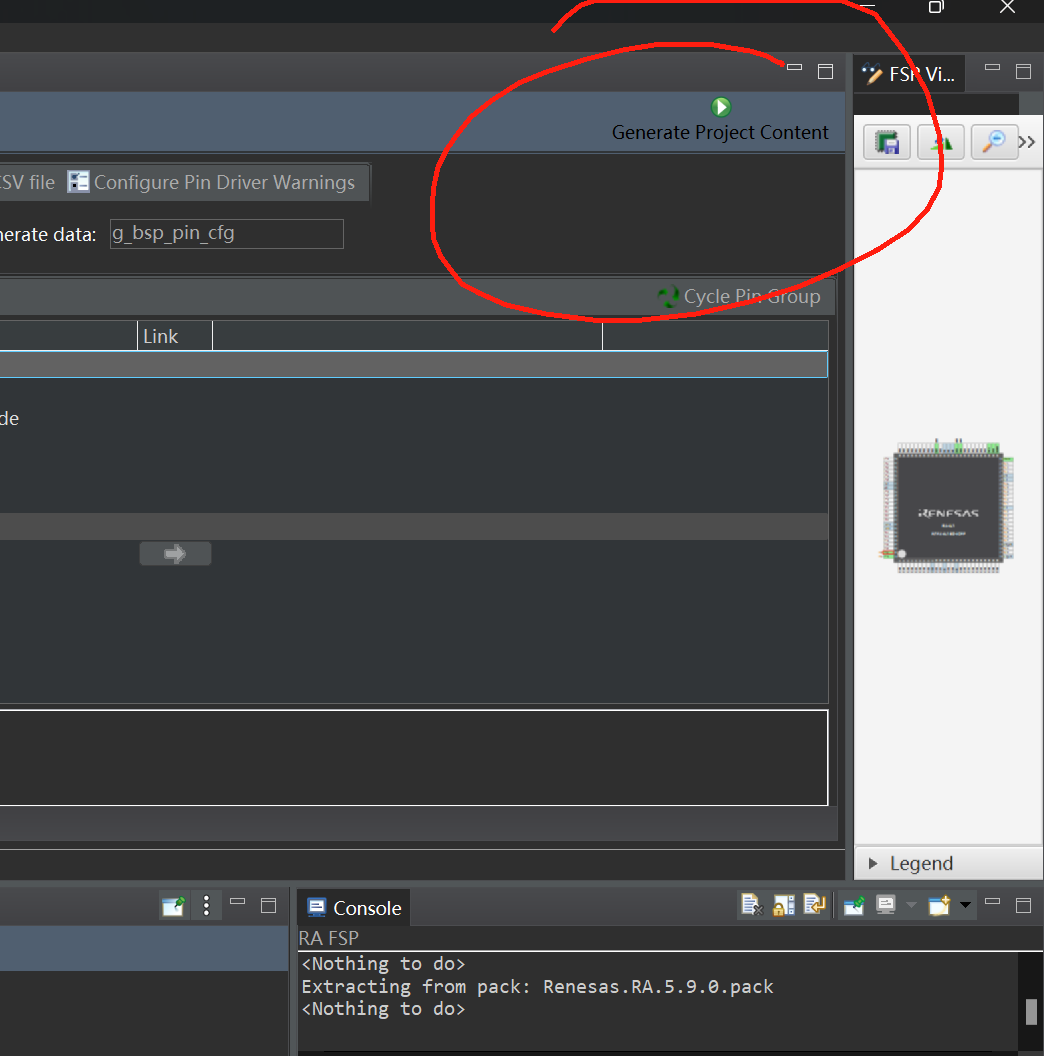Viewport: 1044px width, 1056px height.
Task: Open the Open Console dropdown arrow
Action: coord(965,905)
